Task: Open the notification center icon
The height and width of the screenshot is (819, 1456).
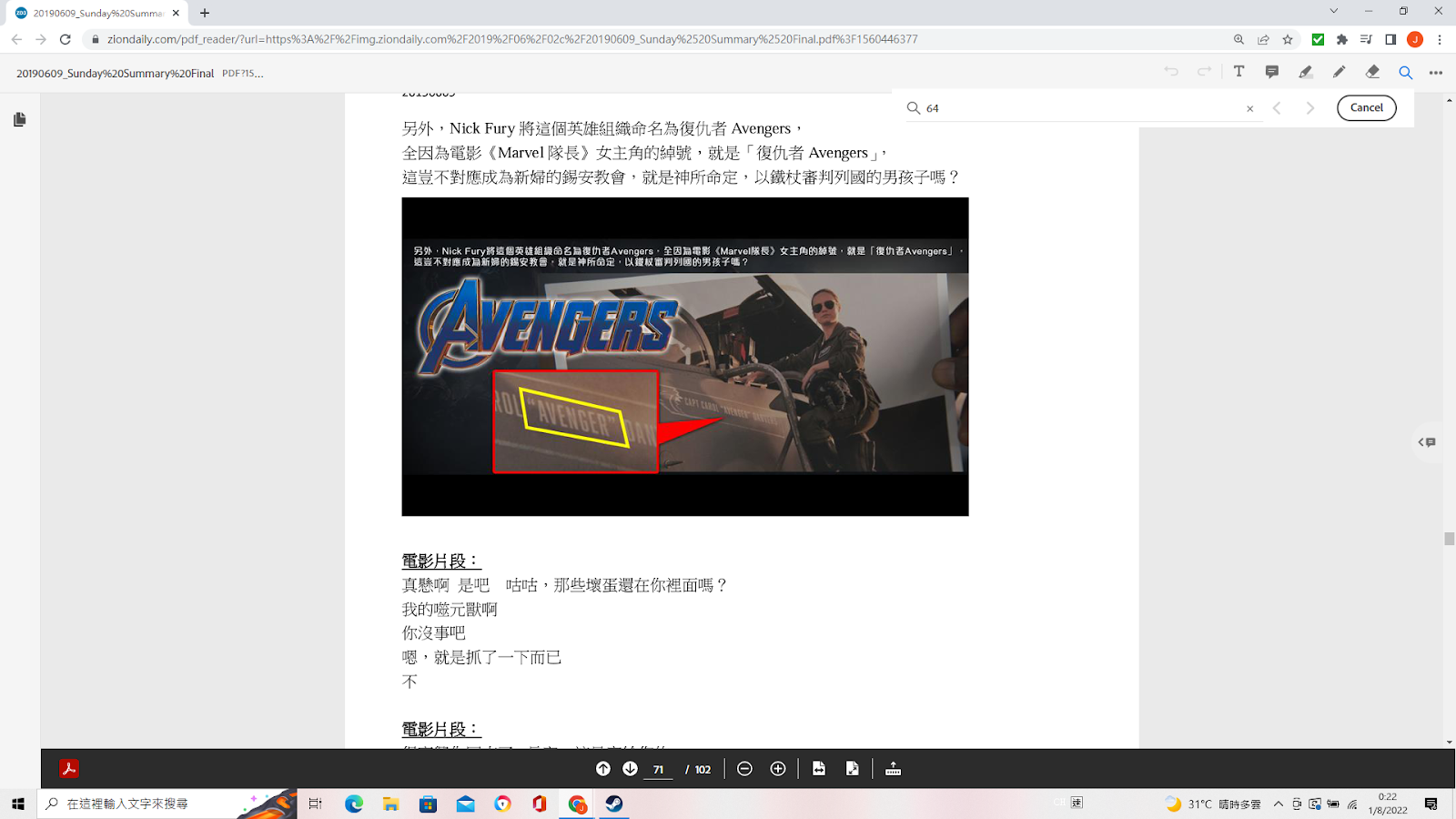Action: tap(1431, 804)
